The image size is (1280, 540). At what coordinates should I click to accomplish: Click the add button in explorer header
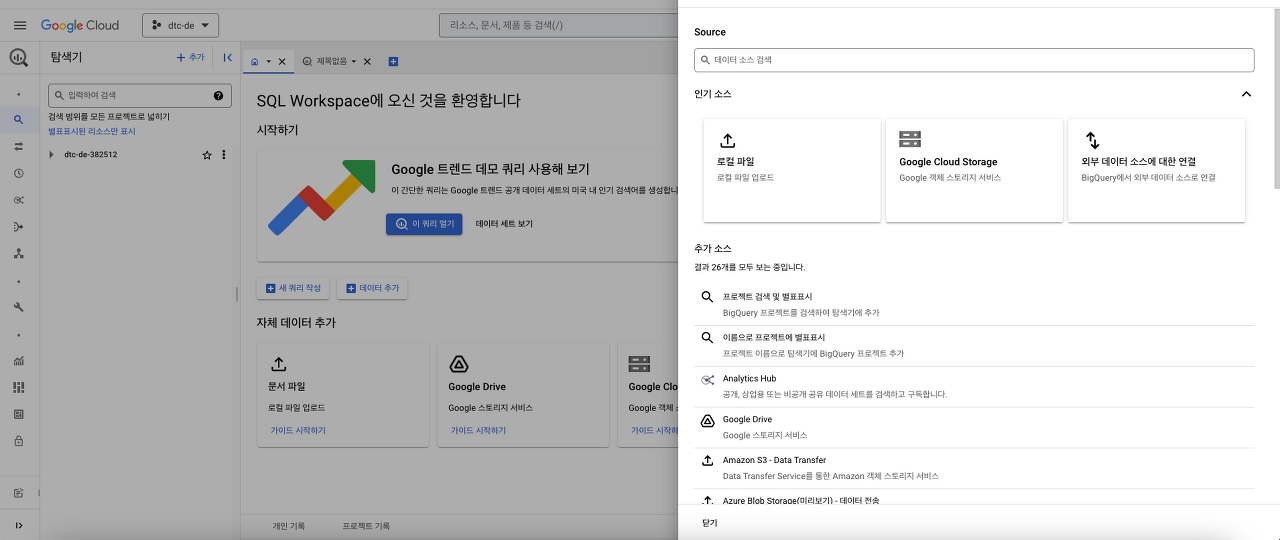click(x=190, y=58)
